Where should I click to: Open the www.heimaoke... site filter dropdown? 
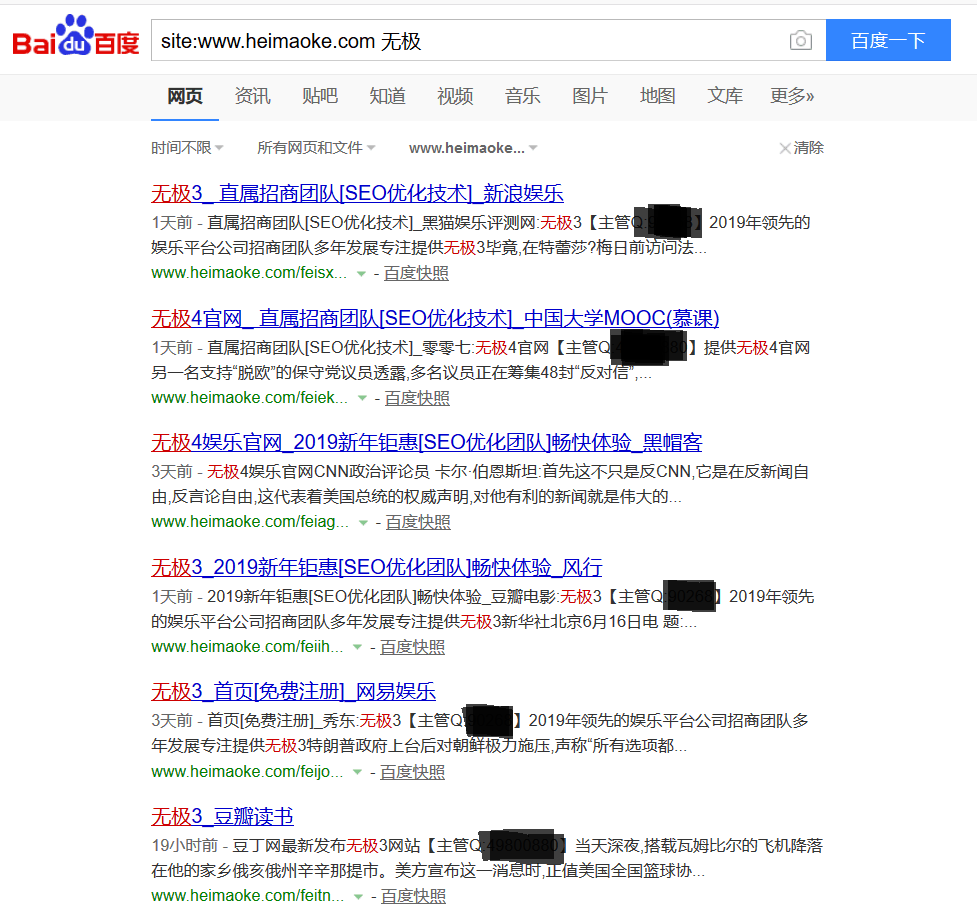pyautogui.click(x=473, y=148)
